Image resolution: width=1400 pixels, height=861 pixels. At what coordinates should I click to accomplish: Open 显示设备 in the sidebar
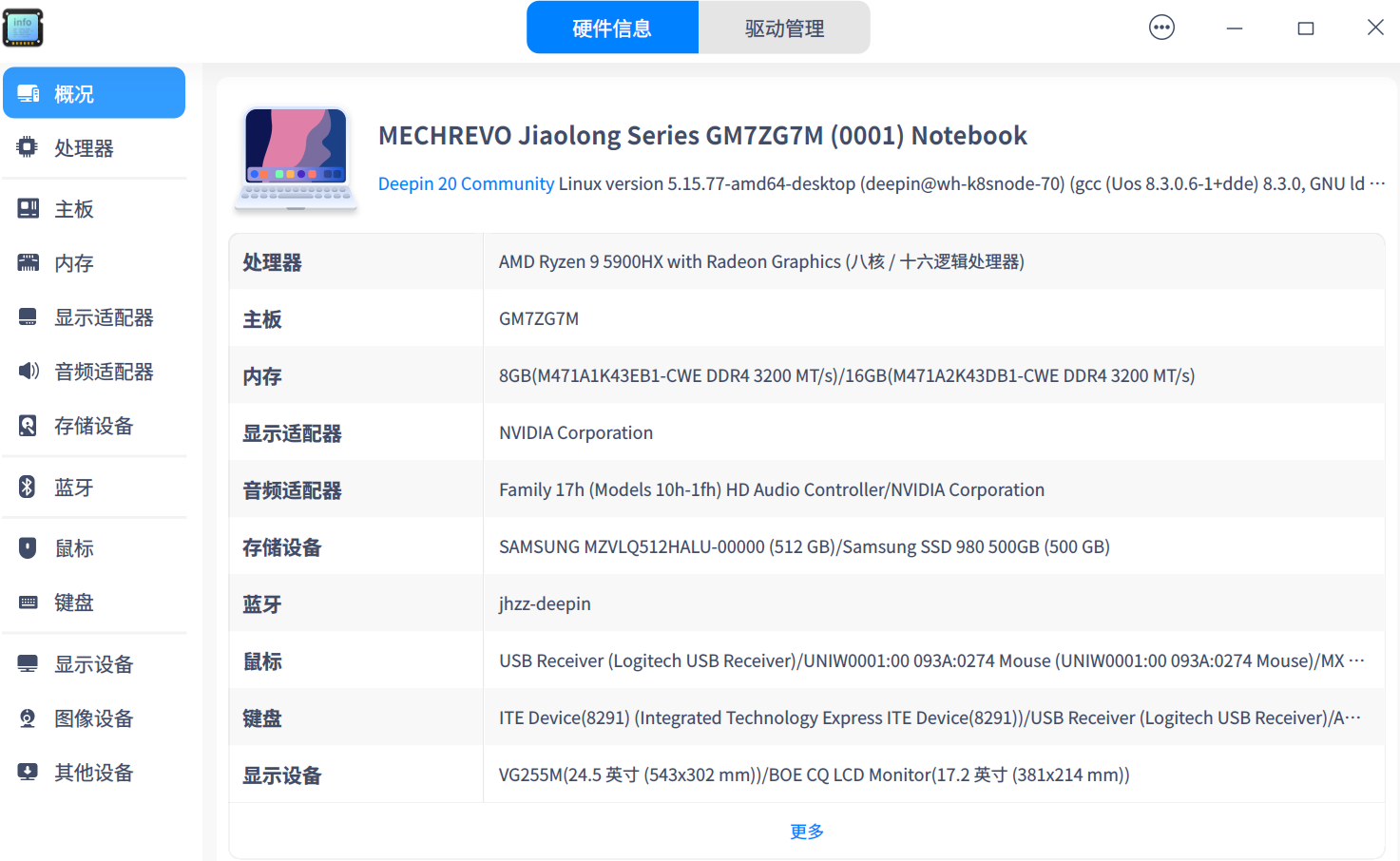[x=94, y=663]
